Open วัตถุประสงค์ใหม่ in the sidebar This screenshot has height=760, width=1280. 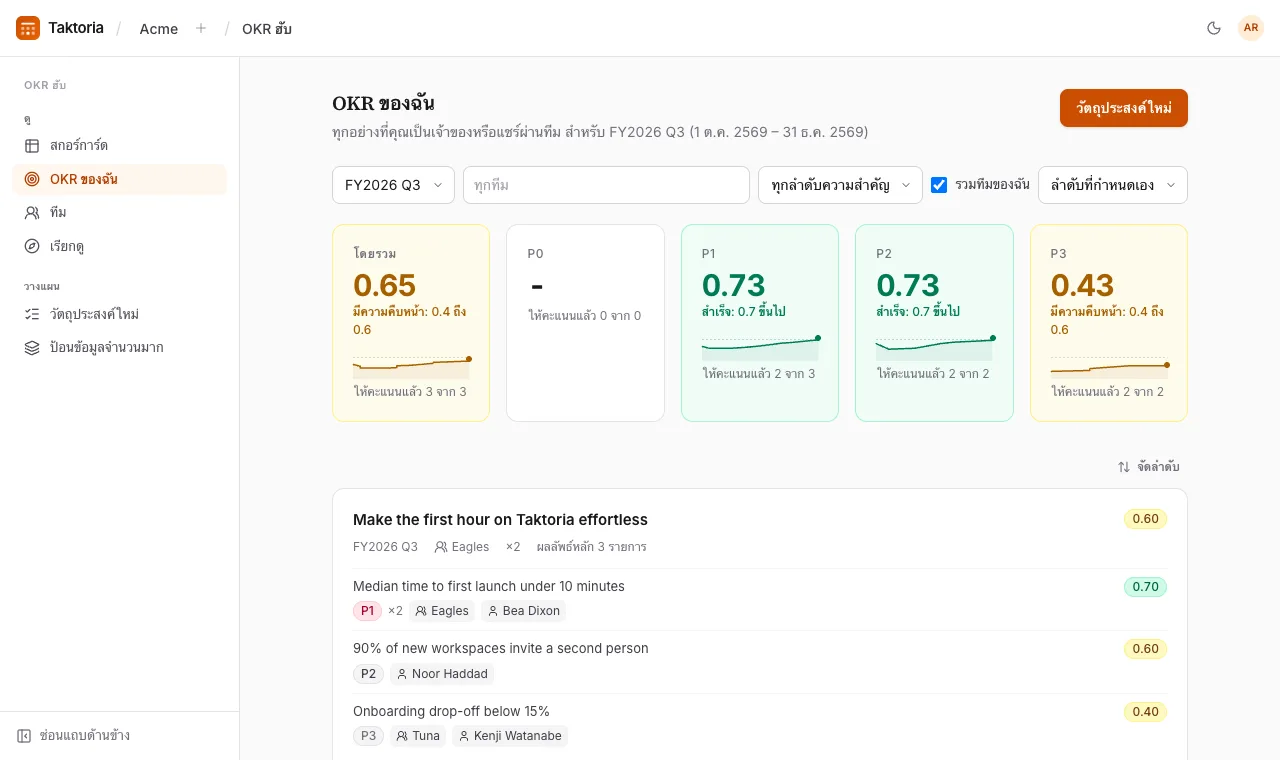click(120, 314)
